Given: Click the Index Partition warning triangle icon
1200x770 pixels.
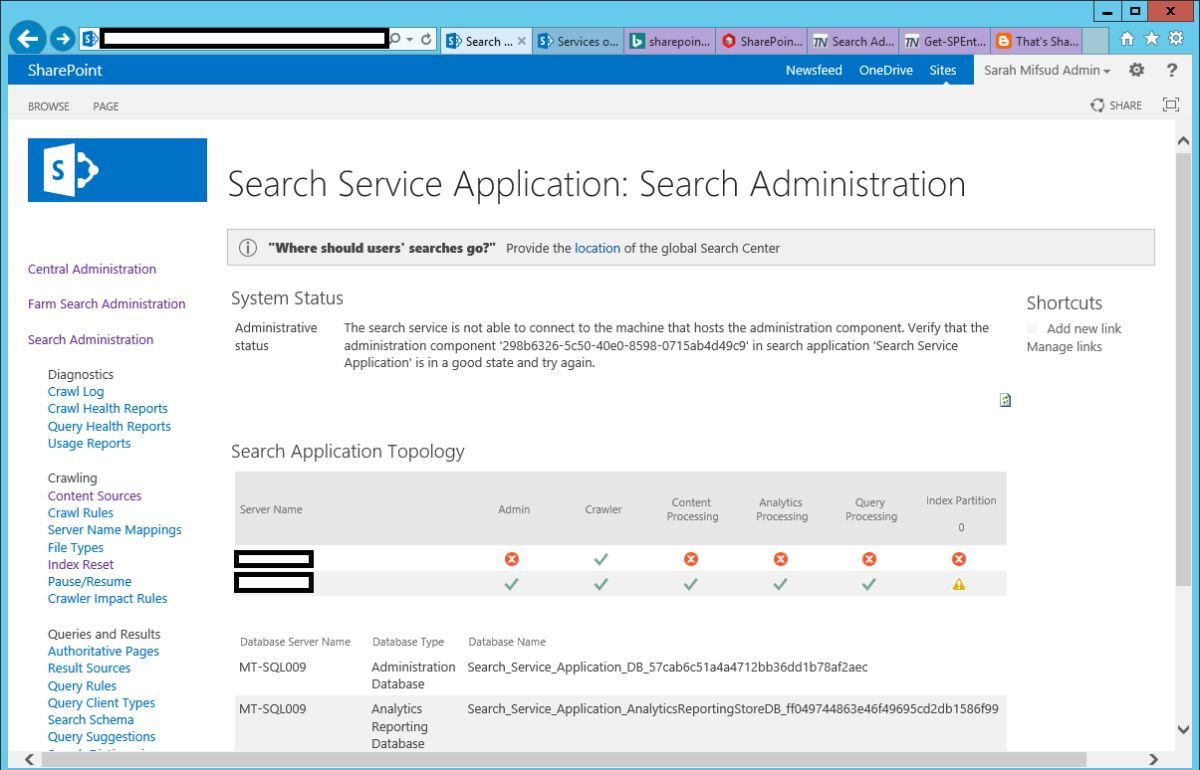Looking at the screenshot, I should coord(959,585).
